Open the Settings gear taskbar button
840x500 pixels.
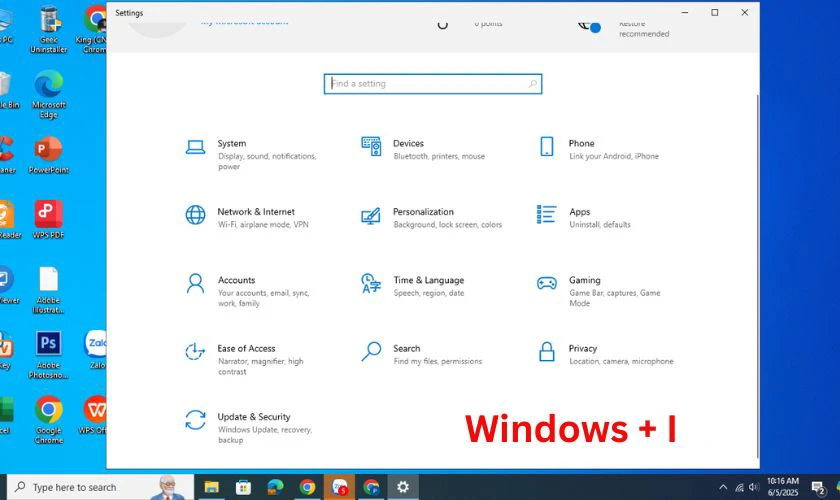click(403, 487)
